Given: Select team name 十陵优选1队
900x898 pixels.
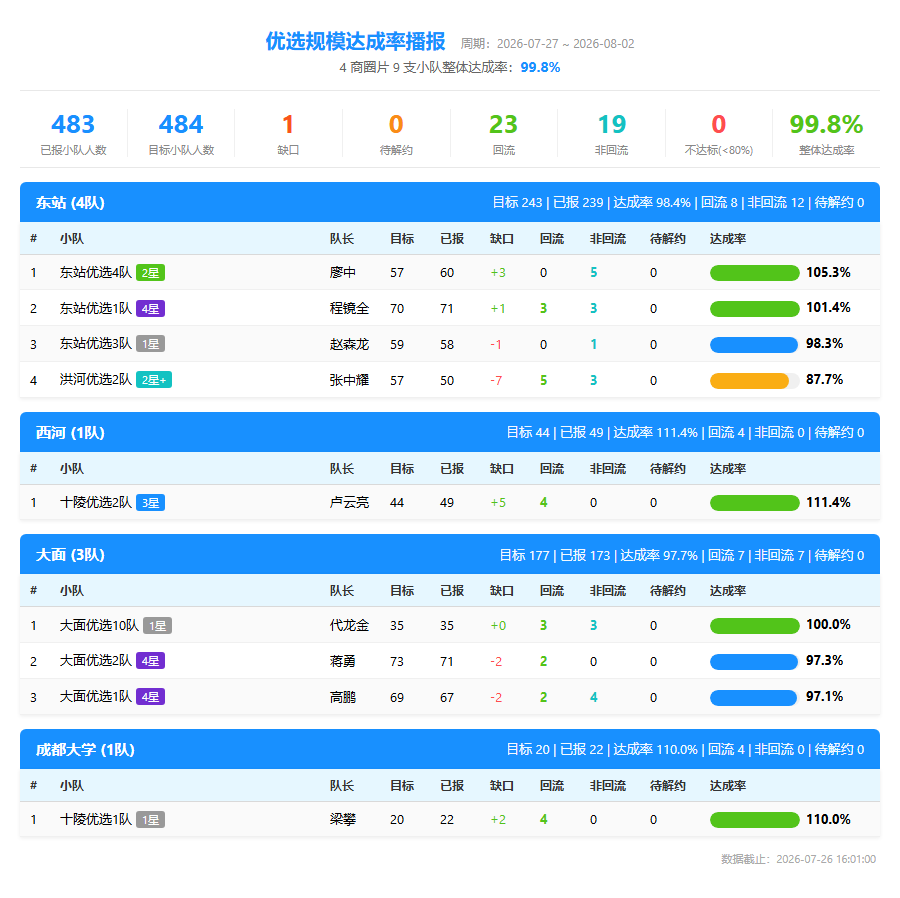Looking at the screenshot, I should pyautogui.click(x=96, y=820).
